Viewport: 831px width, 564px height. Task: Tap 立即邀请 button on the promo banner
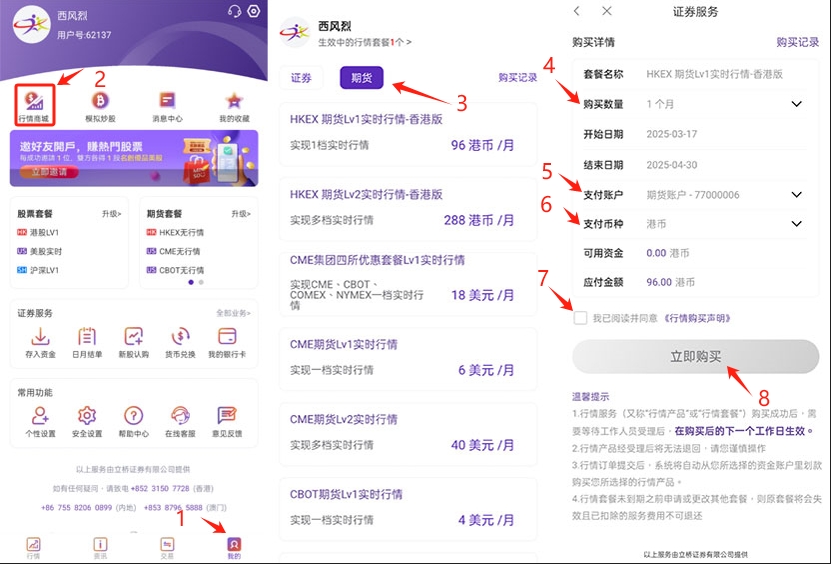click(x=49, y=172)
